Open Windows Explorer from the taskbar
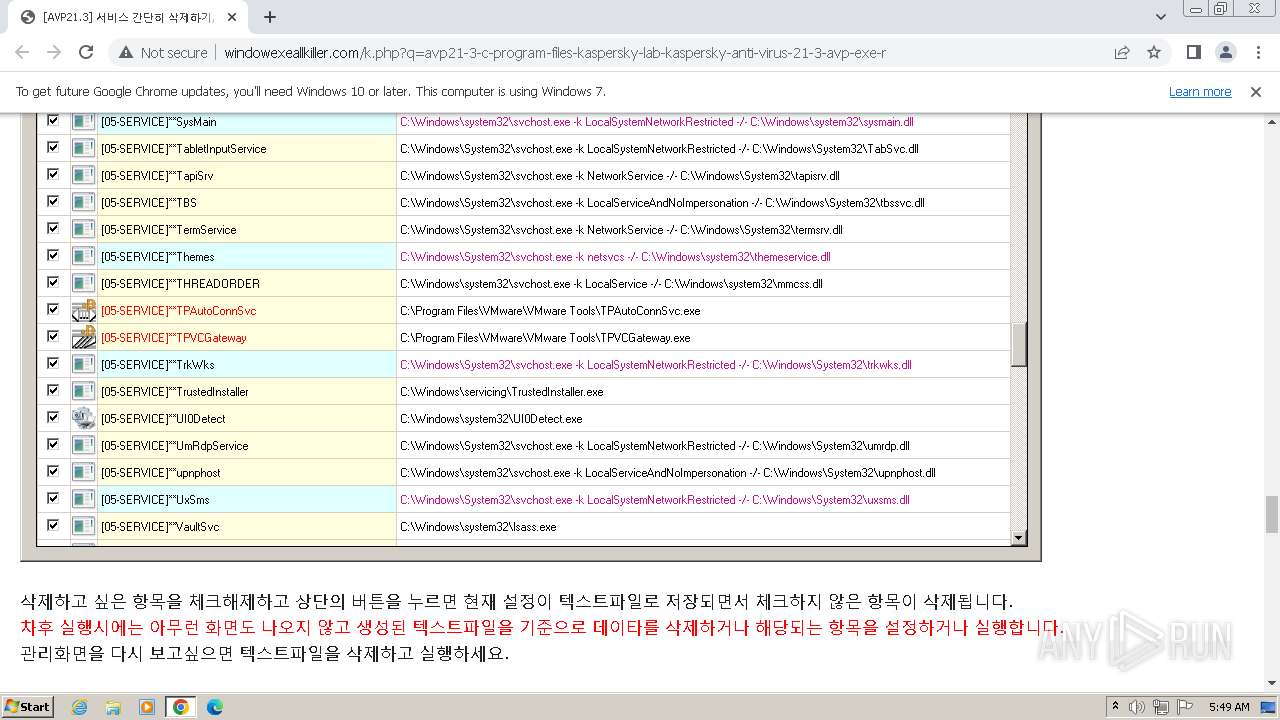 pos(113,707)
